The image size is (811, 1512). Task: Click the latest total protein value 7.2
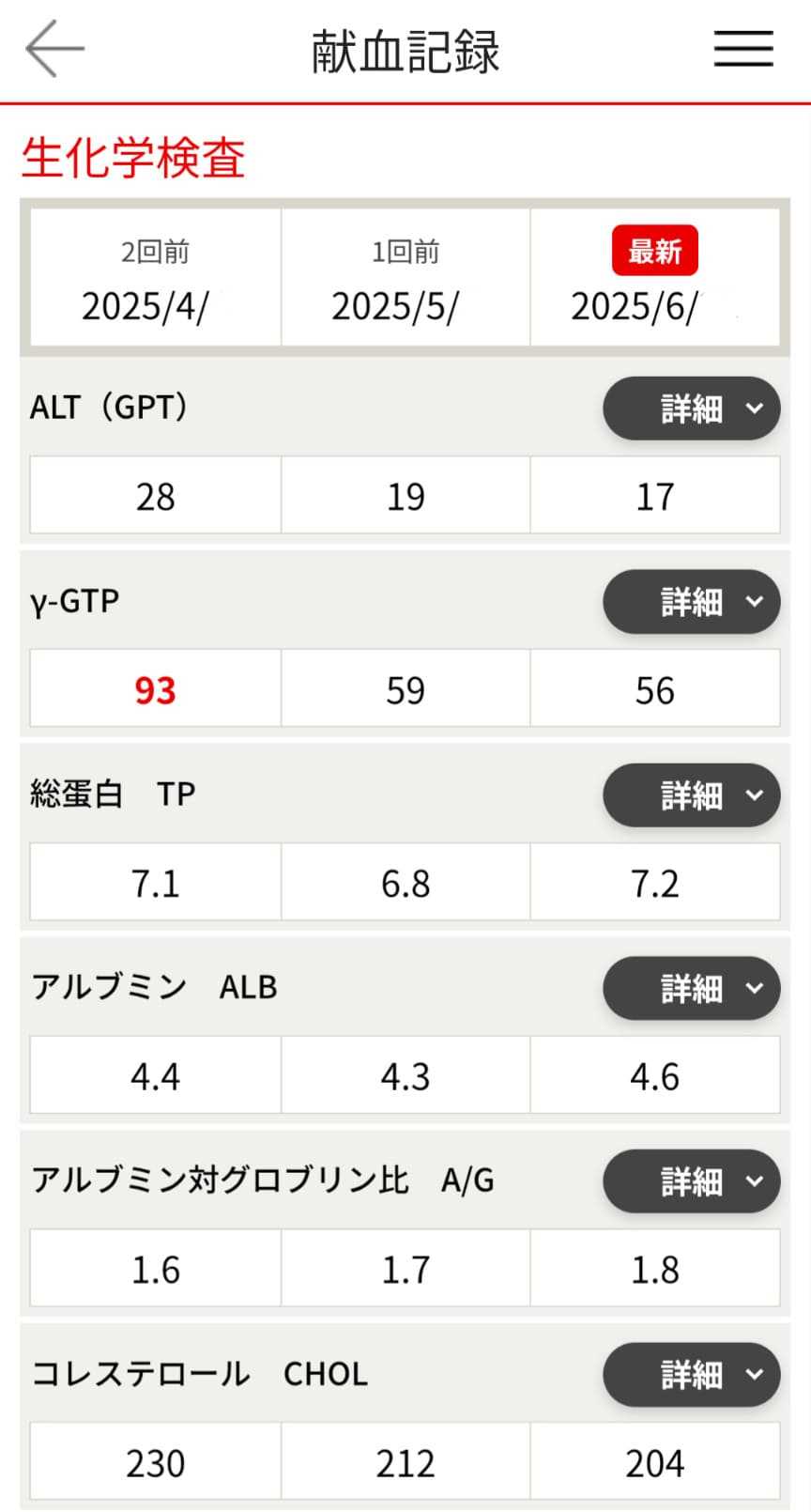pos(654,884)
